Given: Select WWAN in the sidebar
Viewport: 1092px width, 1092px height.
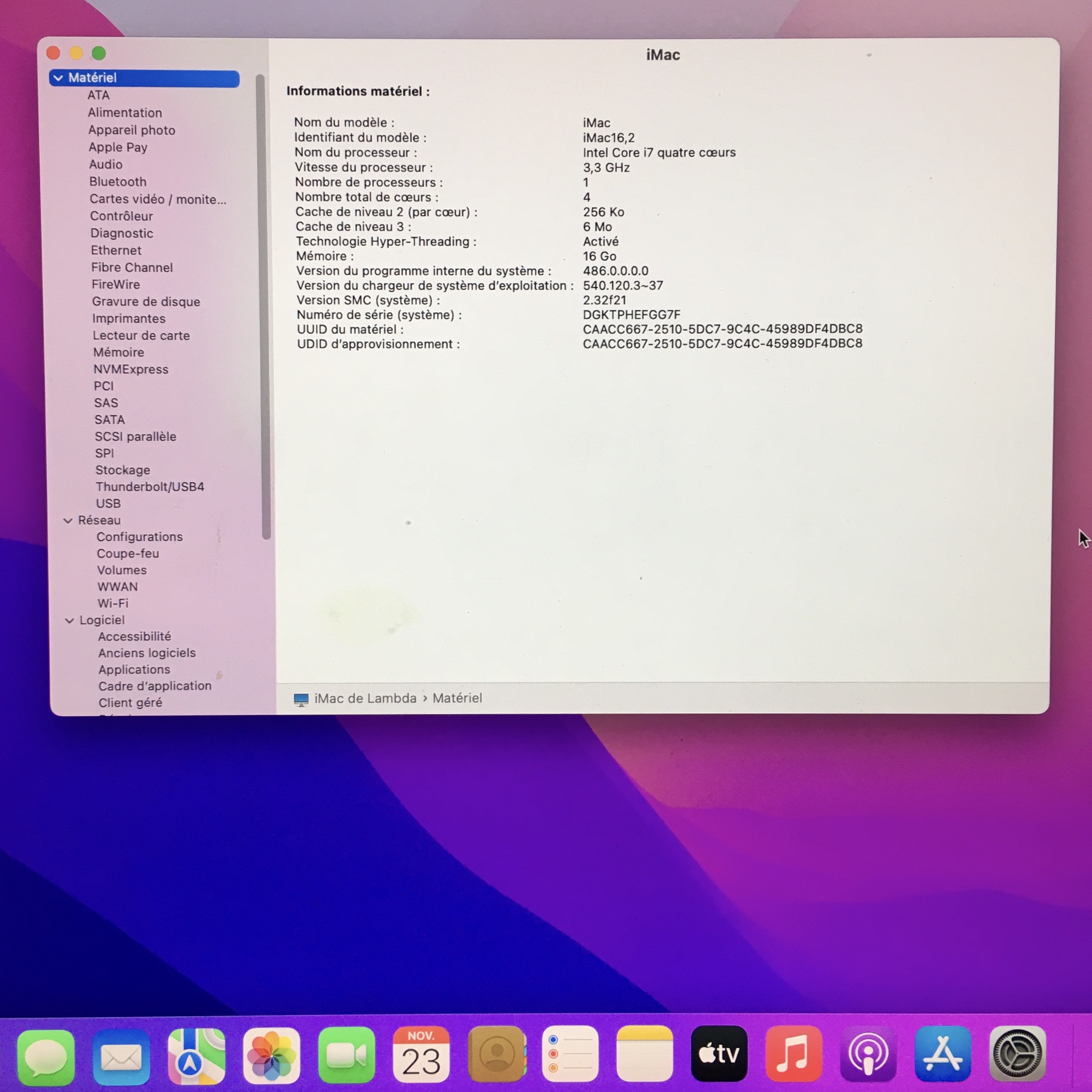Looking at the screenshot, I should point(118,587).
